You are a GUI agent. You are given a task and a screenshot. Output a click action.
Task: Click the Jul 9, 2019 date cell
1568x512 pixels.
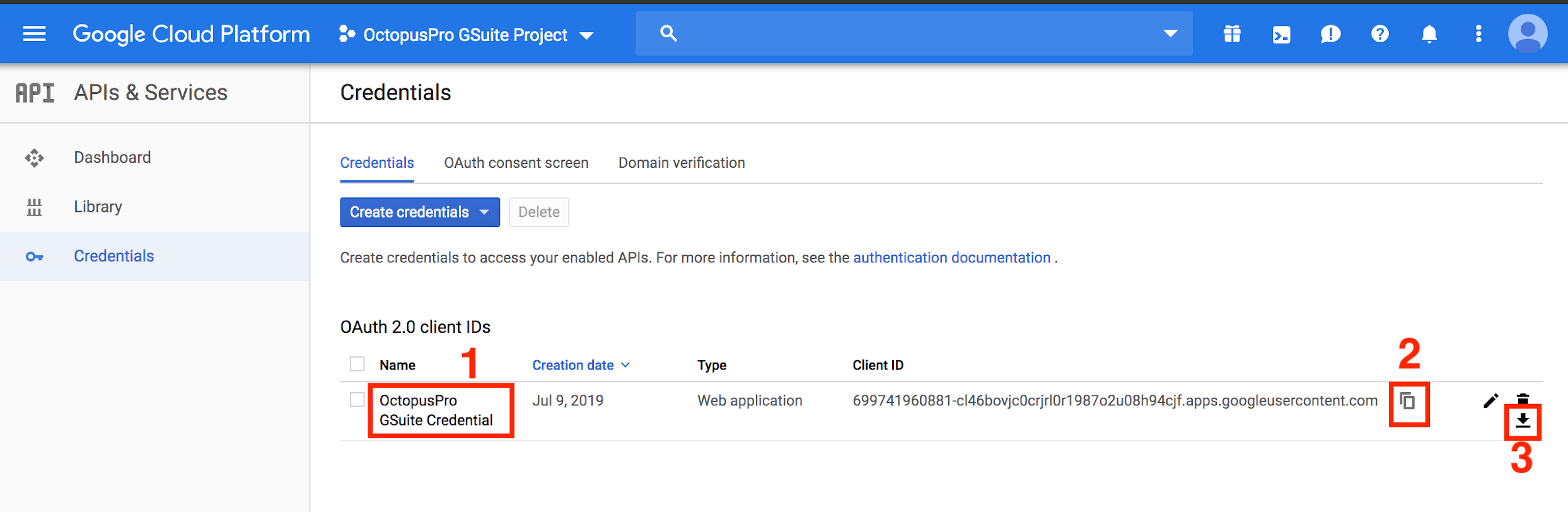coord(567,400)
